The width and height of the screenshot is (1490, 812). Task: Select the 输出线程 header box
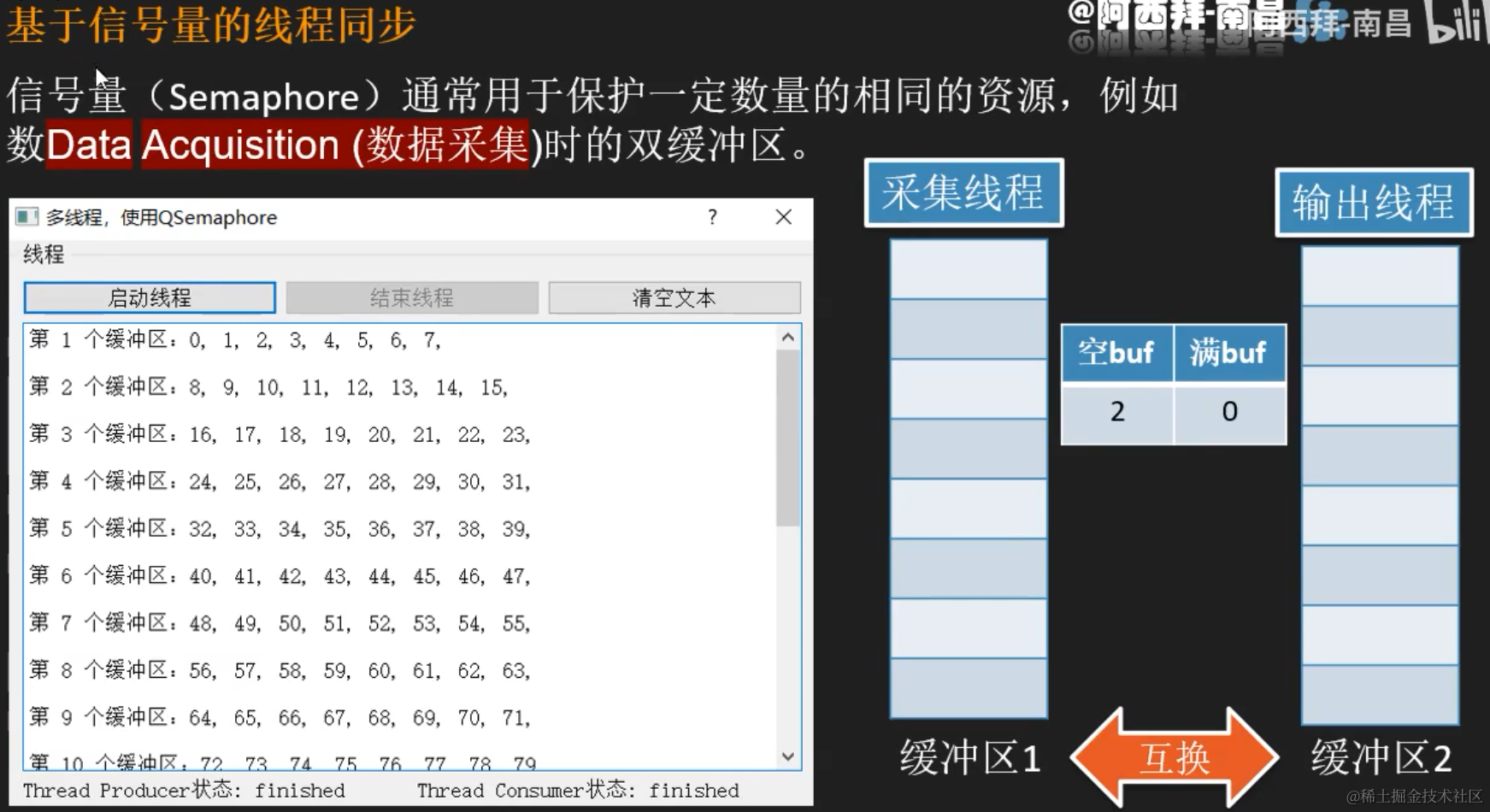(x=1372, y=203)
